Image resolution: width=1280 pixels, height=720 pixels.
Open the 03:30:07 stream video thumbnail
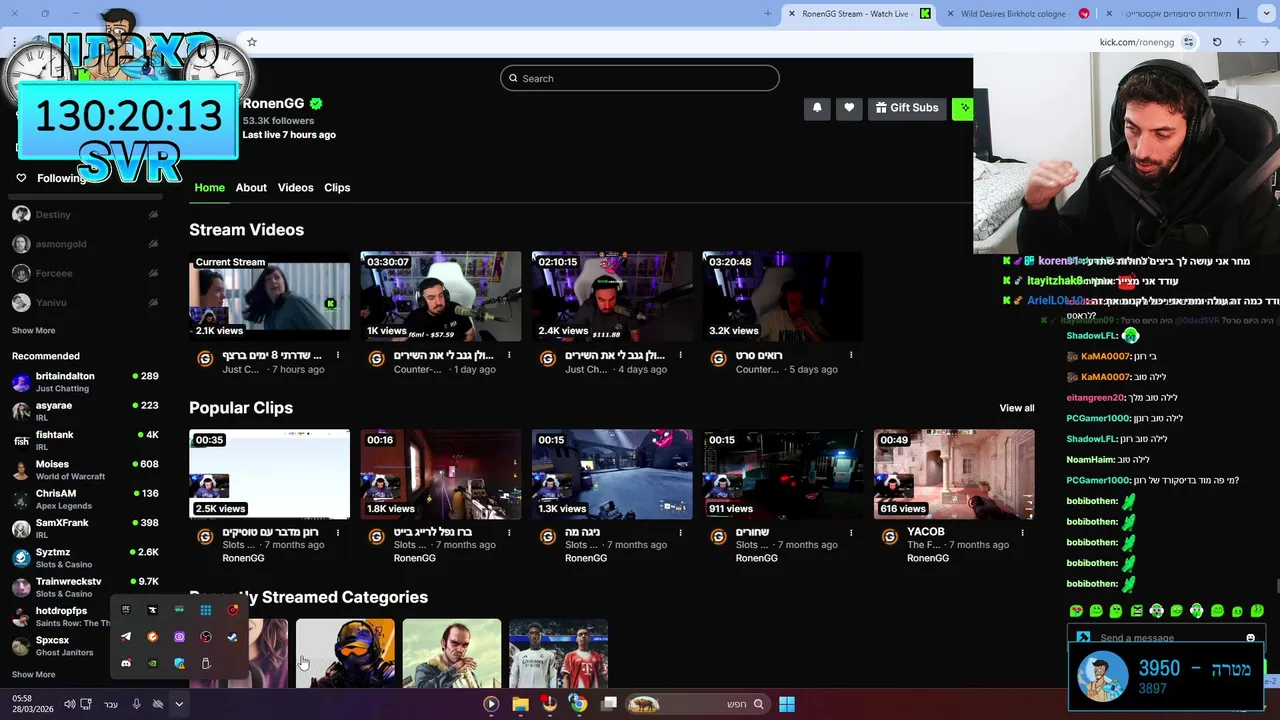pos(441,296)
